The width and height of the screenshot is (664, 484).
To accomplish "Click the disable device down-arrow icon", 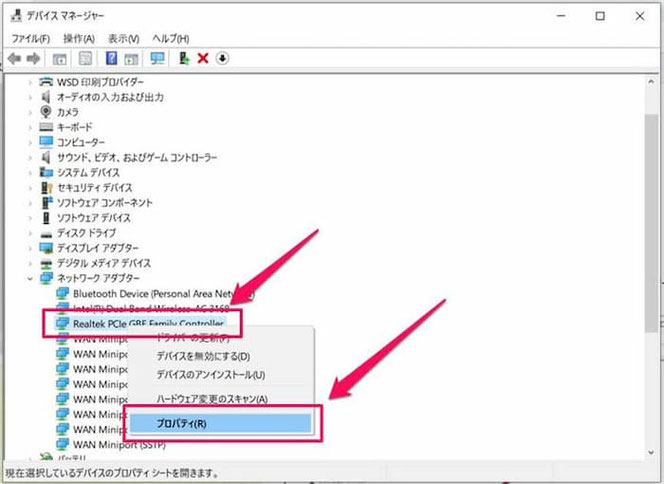I will coord(222,58).
